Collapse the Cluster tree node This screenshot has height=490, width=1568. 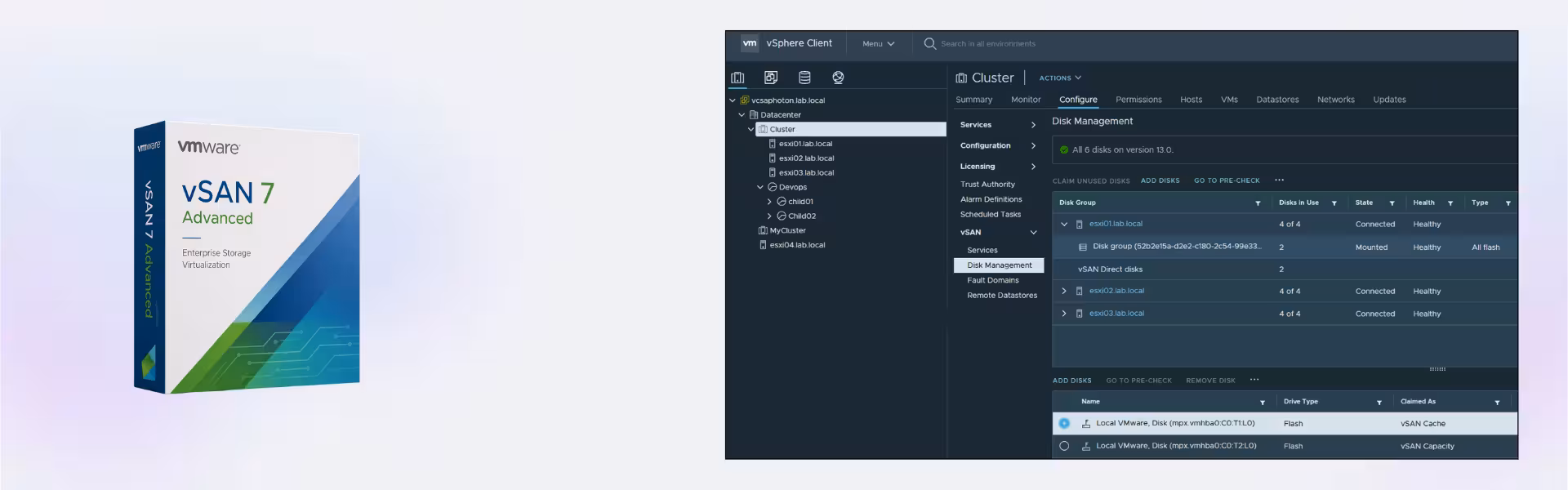tap(751, 130)
